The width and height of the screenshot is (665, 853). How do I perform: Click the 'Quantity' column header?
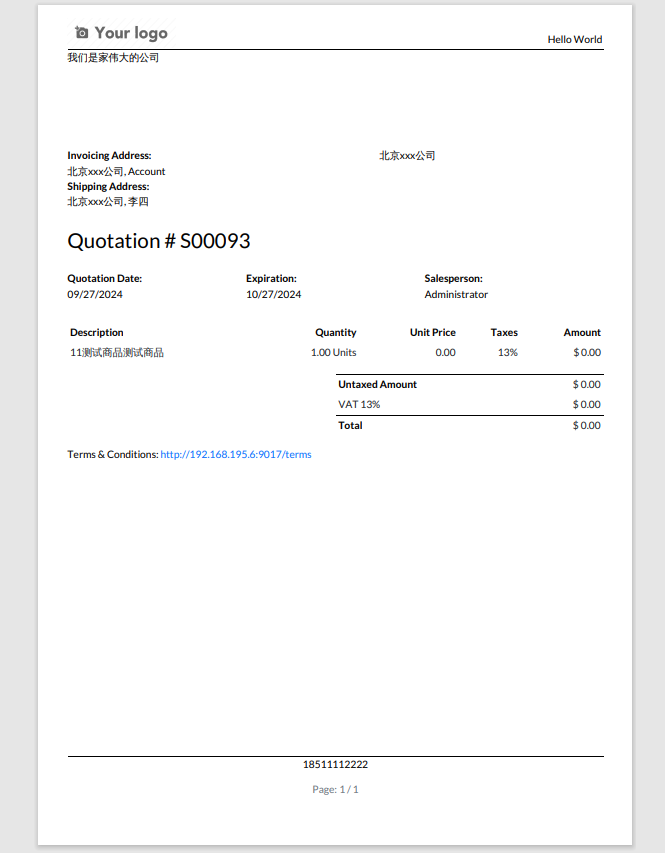click(x=336, y=332)
